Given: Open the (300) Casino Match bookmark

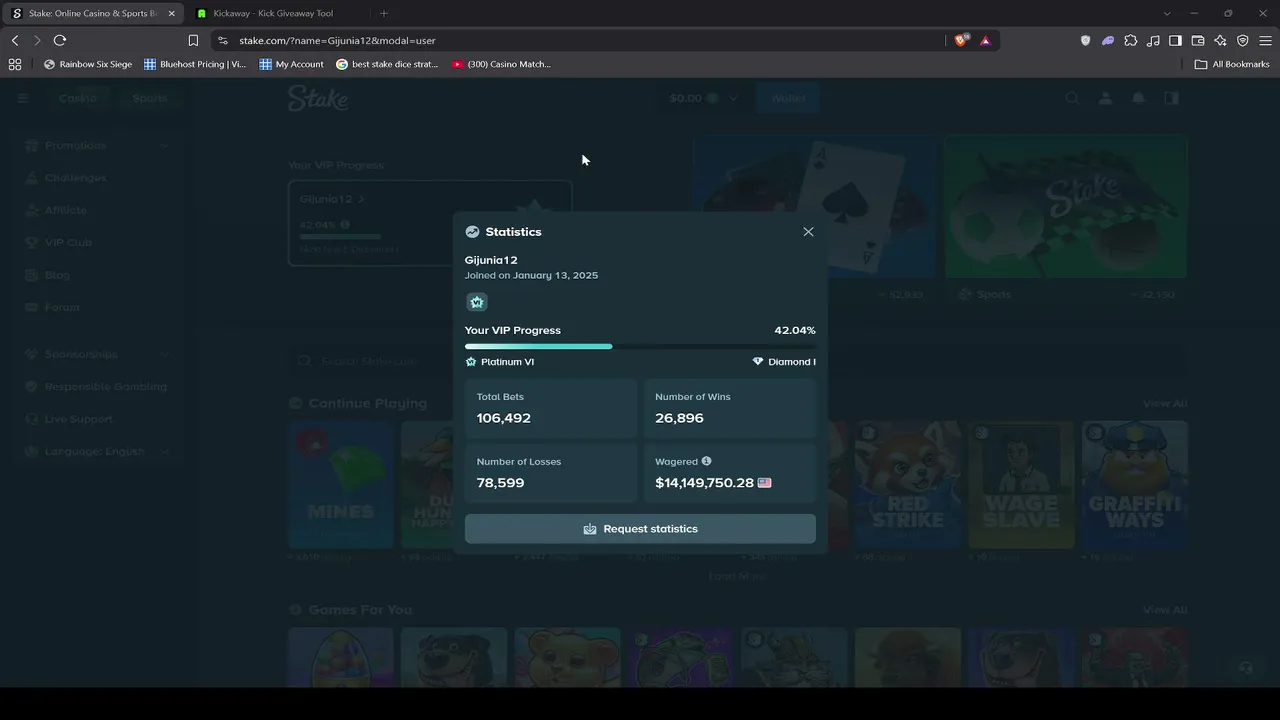Looking at the screenshot, I should 501,64.
